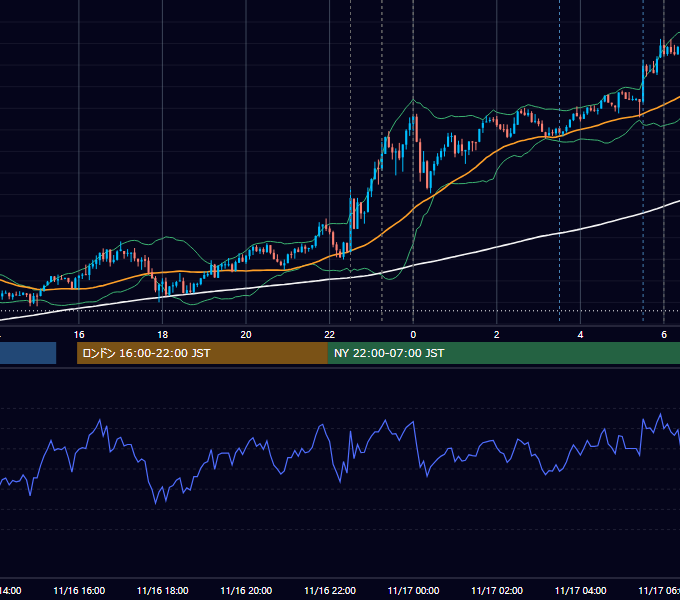Viewport: 680px width, 600px height.
Task: Click the hour label 20 on chart axis
Action: [x=246, y=335]
